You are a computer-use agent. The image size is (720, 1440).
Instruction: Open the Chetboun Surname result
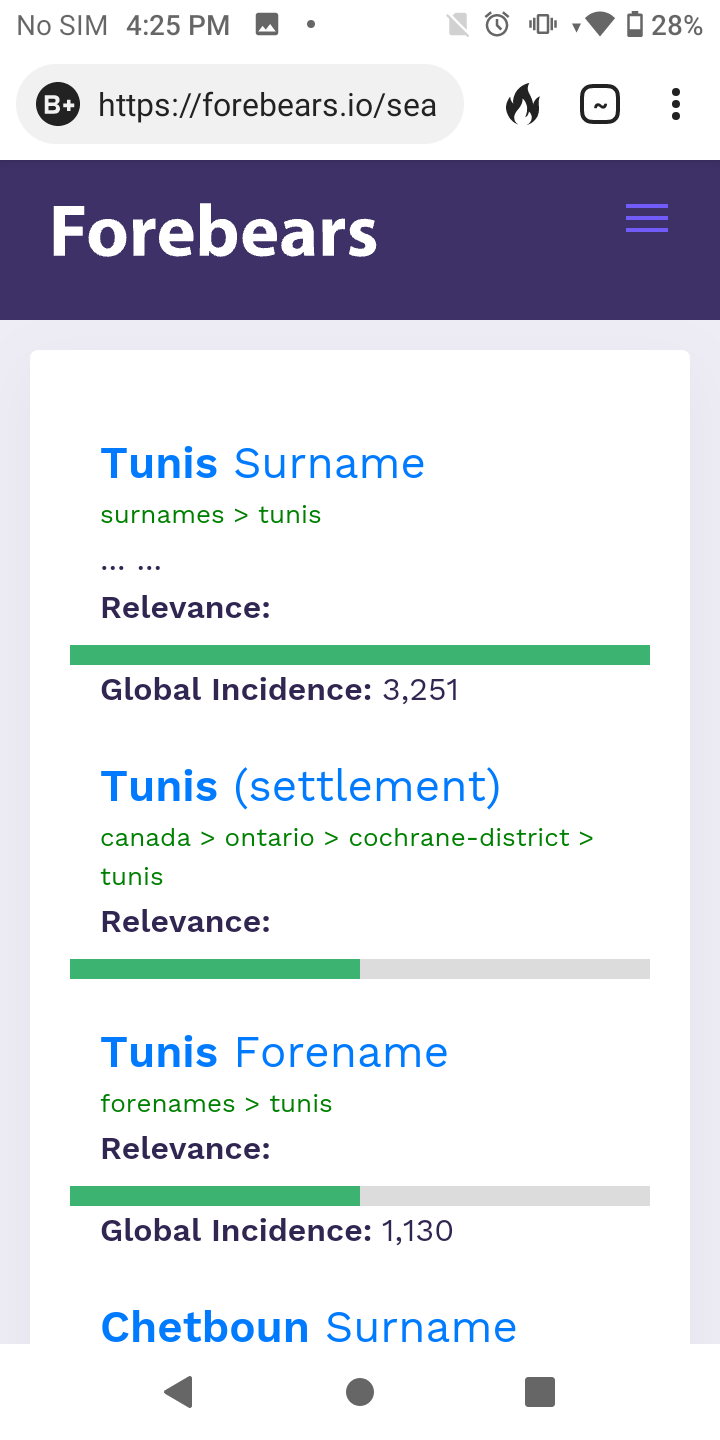point(309,1327)
